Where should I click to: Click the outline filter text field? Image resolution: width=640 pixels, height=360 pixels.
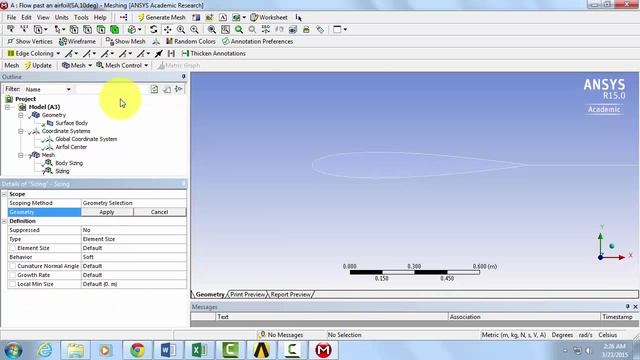(111, 89)
